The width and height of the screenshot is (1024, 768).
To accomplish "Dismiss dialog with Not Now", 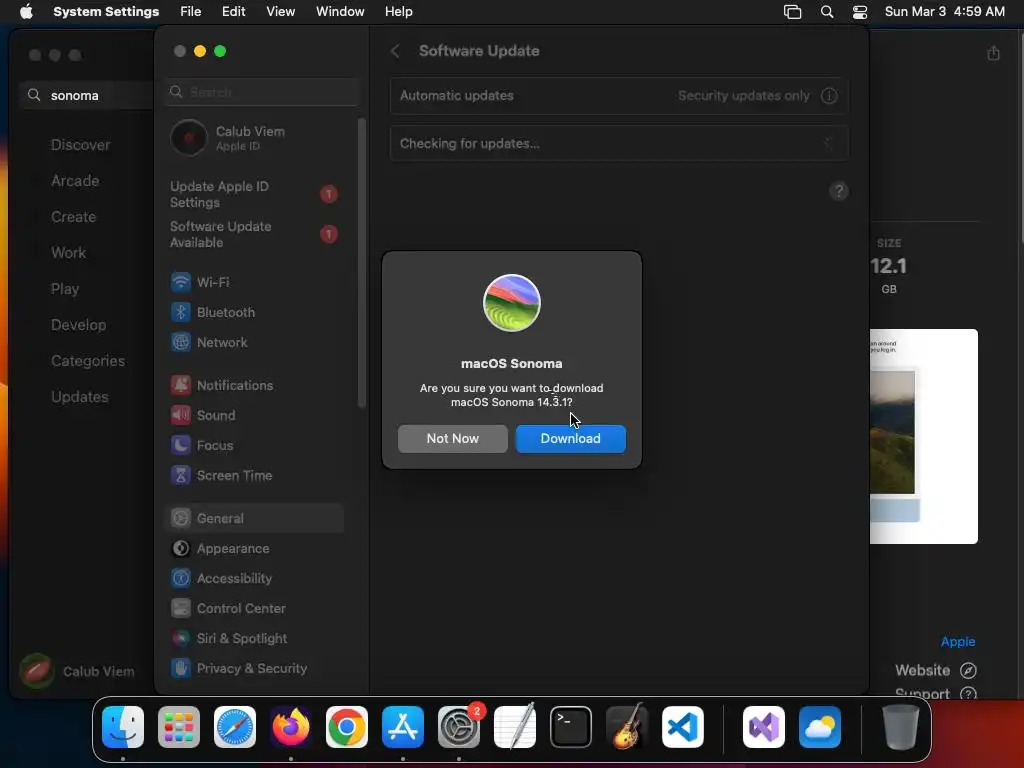I will [452, 438].
